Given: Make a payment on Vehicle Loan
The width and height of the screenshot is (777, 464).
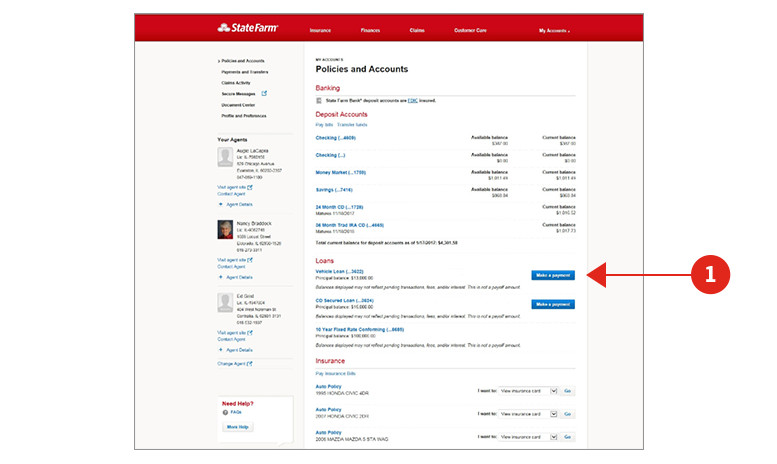Looking at the screenshot, I should (553, 275).
